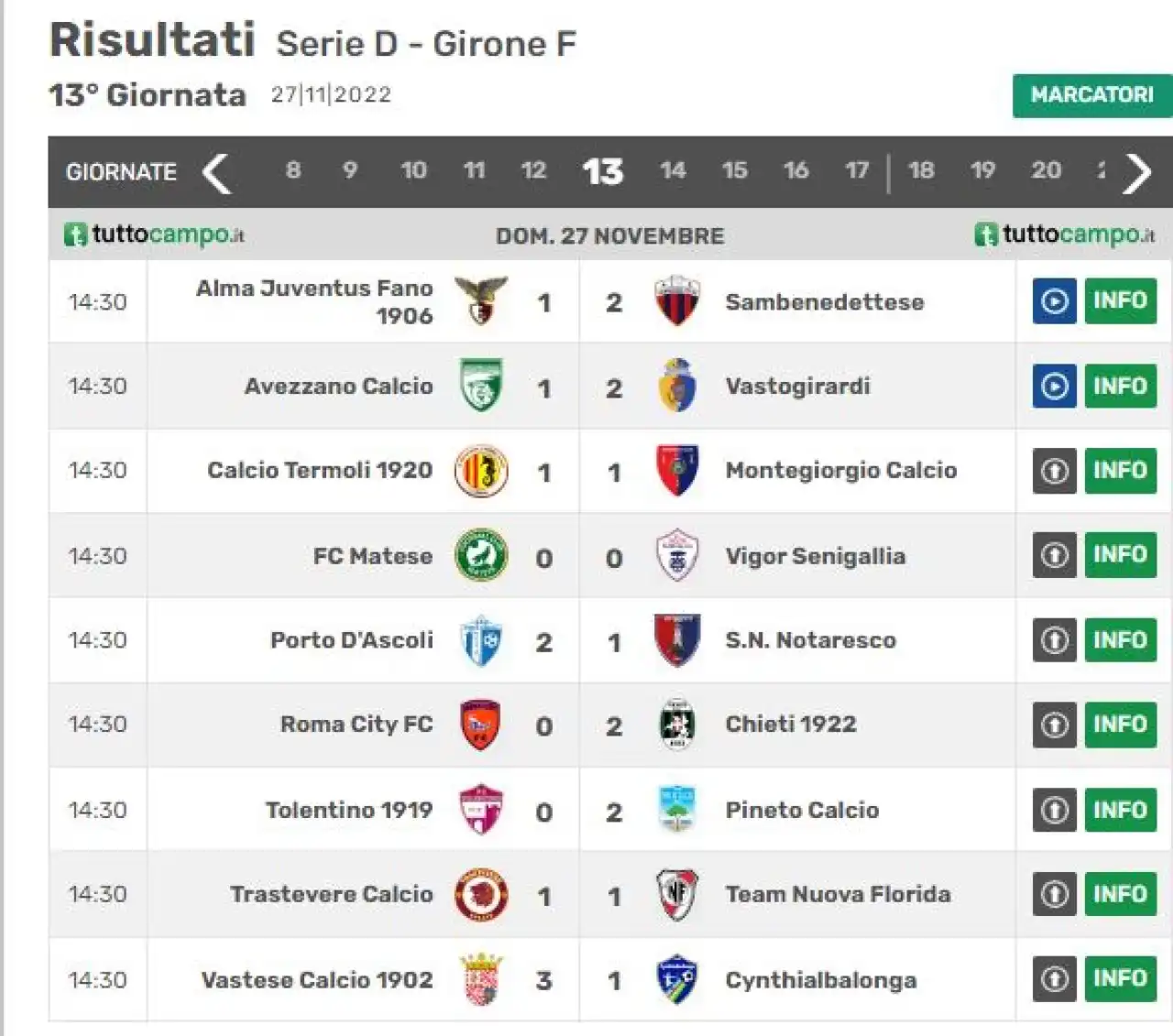Click the play icon for Fano vs Sambenedettese
1173x1036 pixels.
pos(1054,301)
